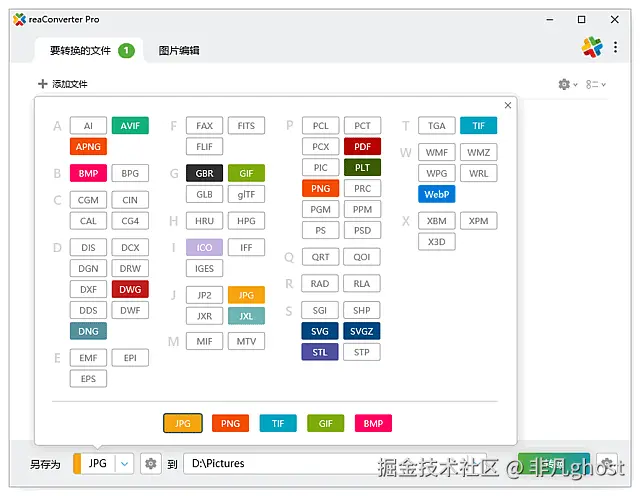Click the BMP quick-access button at bottom

373,423
